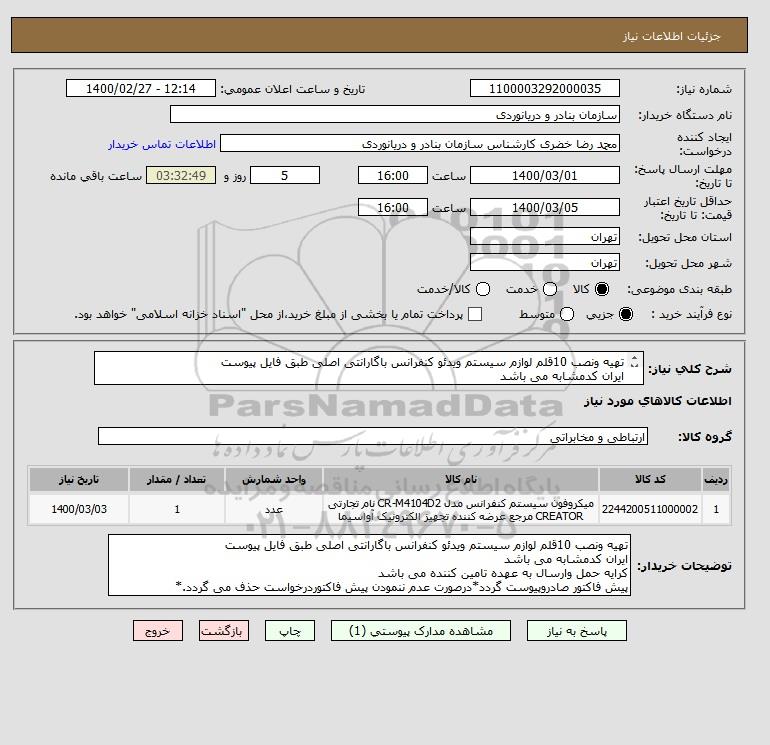
Task: Click the واحد شمارش column header
Action: [x=274, y=479]
